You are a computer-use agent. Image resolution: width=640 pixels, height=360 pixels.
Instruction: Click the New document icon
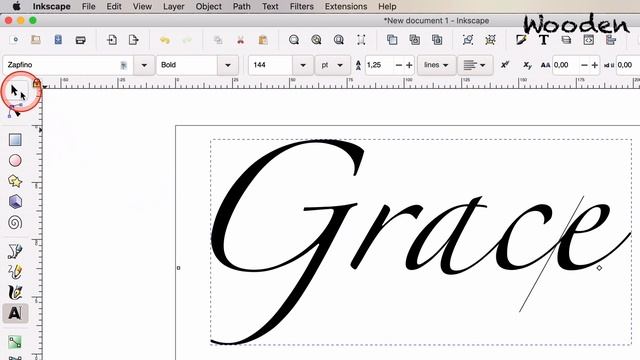click(x=15, y=40)
